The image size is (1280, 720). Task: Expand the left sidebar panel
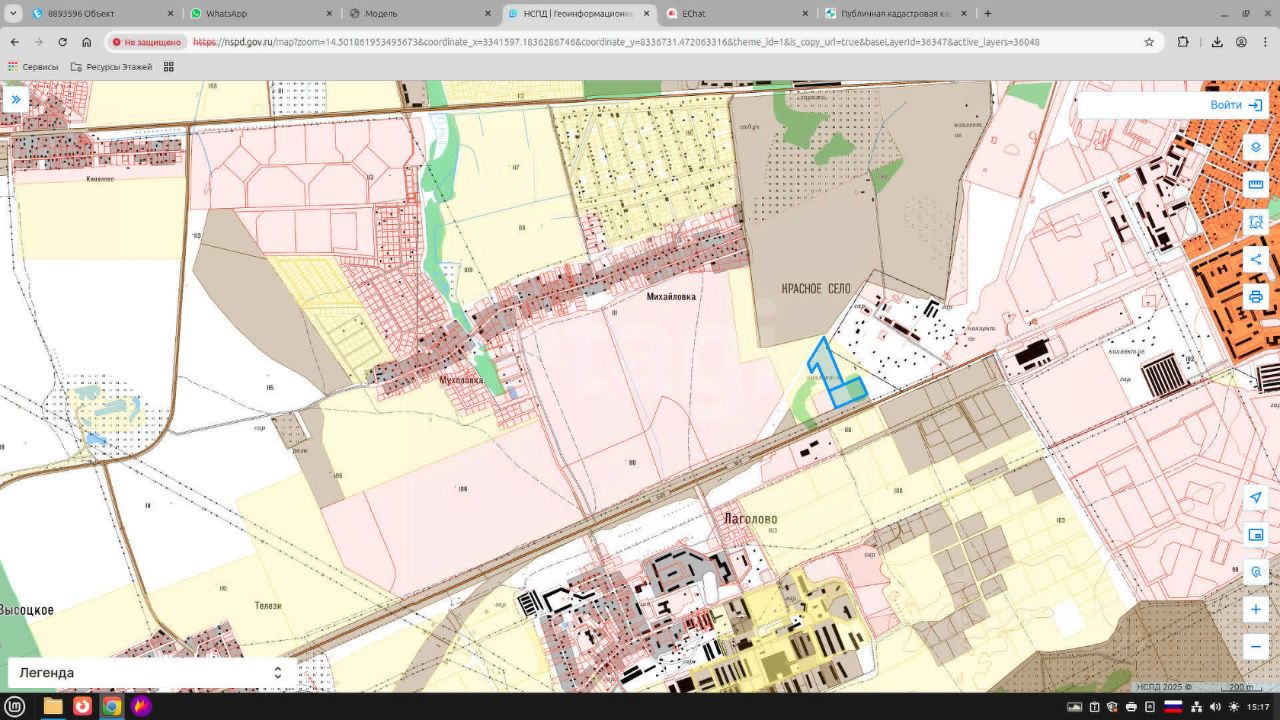coord(16,99)
